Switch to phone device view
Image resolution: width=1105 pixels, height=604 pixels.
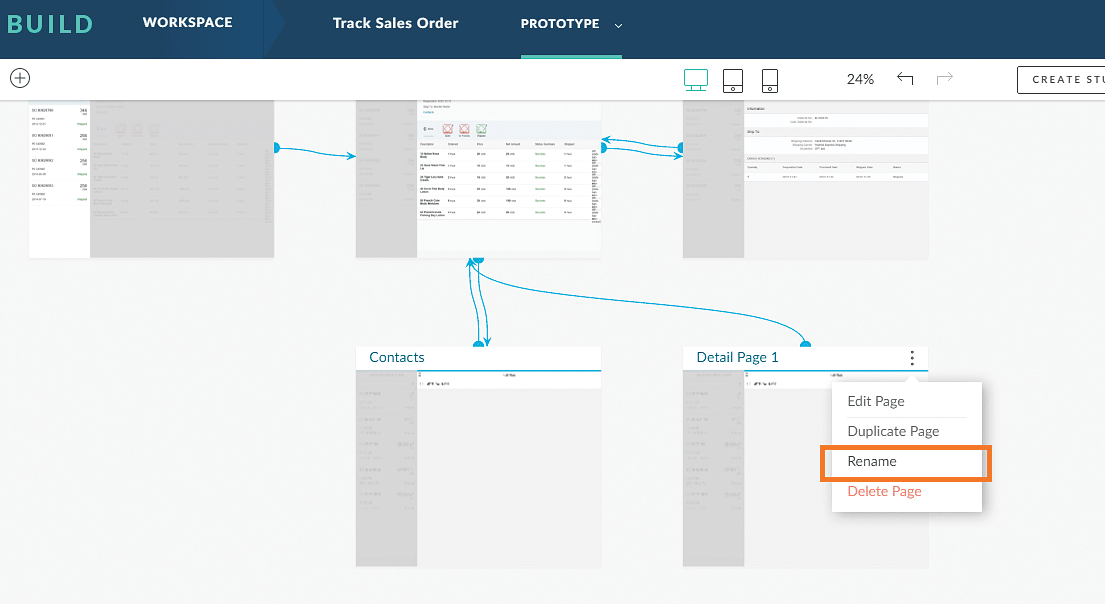point(770,80)
